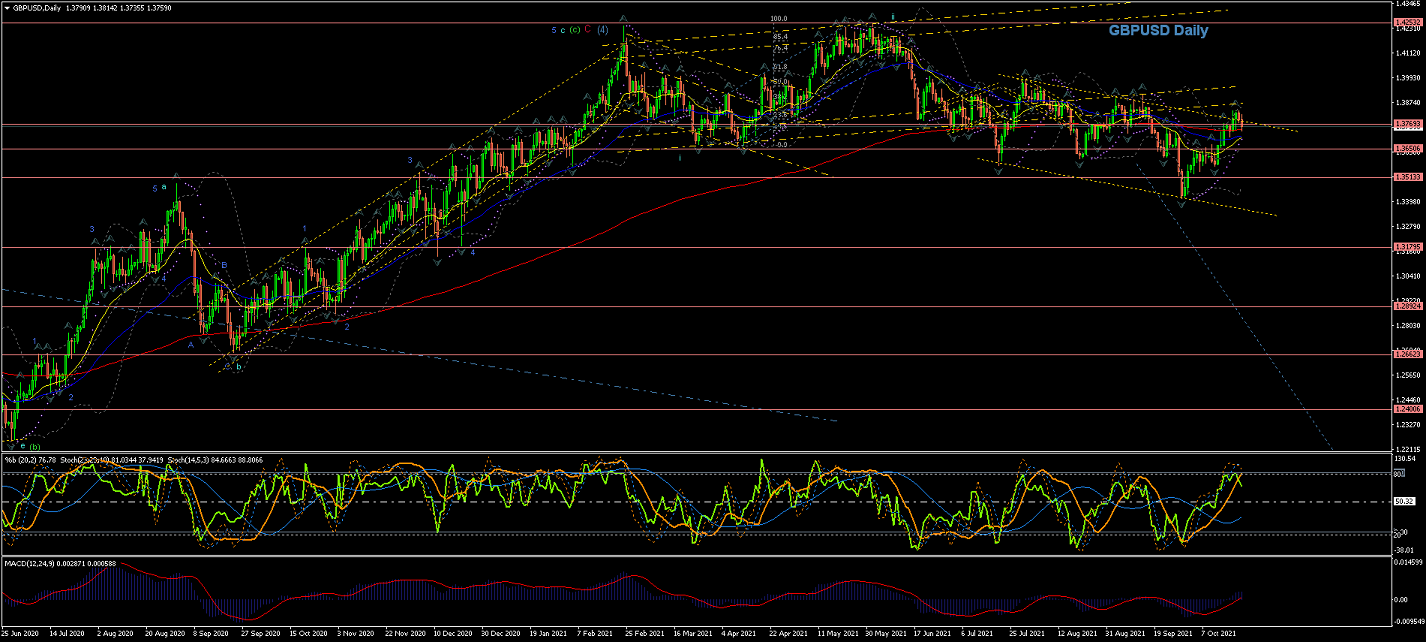Click the 27 Sep 2020 date label
1426x642 pixels.
(x=261, y=633)
